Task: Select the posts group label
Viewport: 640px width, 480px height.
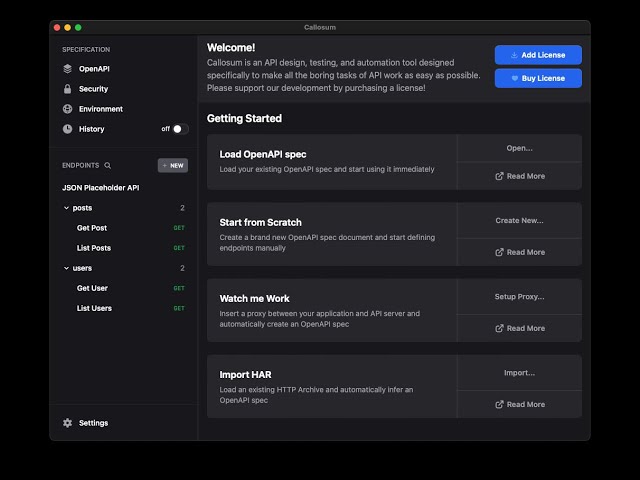Action: (x=82, y=208)
